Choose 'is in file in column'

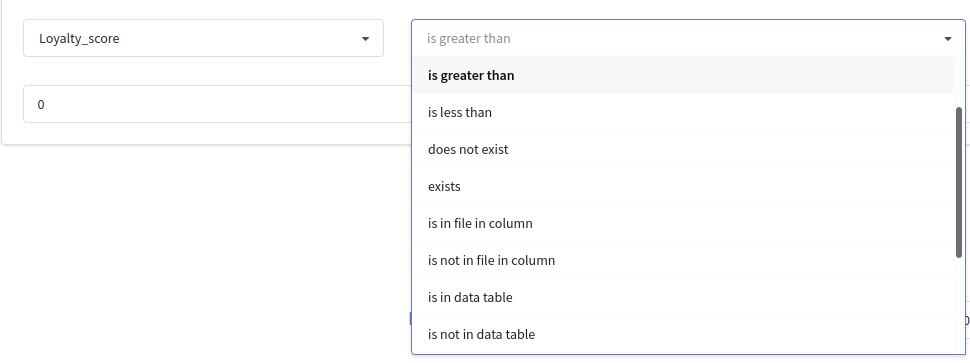[683, 223]
